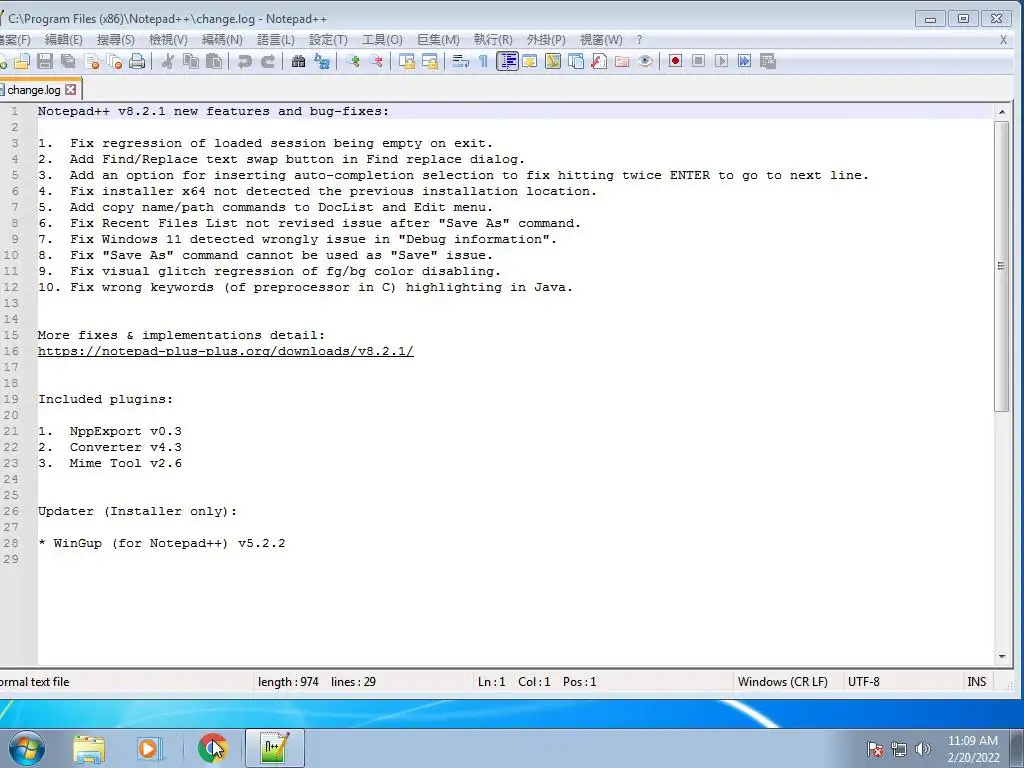Click the length : 974 status text
The height and width of the screenshot is (768, 1024).
coord(288,682)
